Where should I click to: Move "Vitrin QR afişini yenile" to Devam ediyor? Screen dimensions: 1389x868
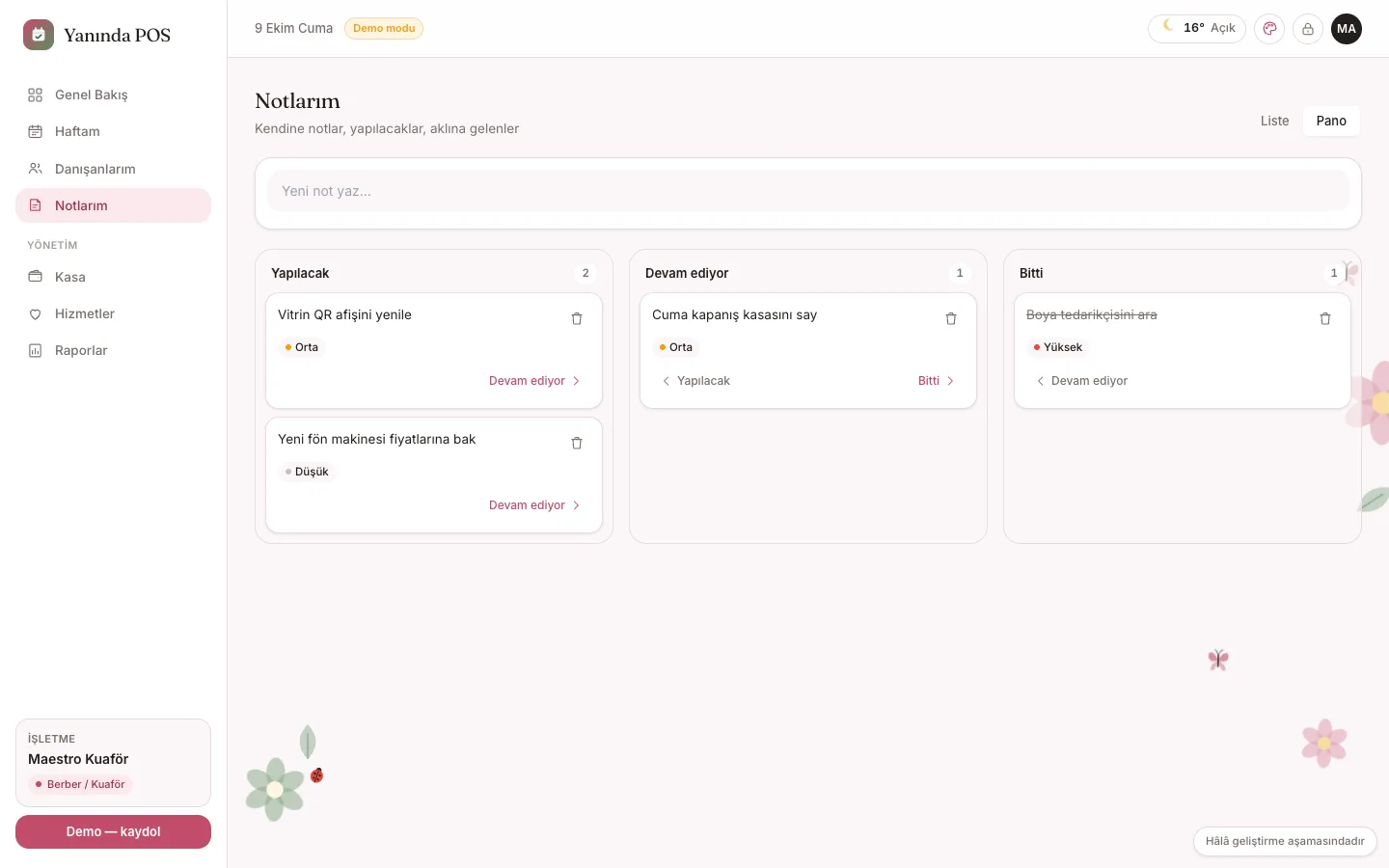click(x=534, y=381)
